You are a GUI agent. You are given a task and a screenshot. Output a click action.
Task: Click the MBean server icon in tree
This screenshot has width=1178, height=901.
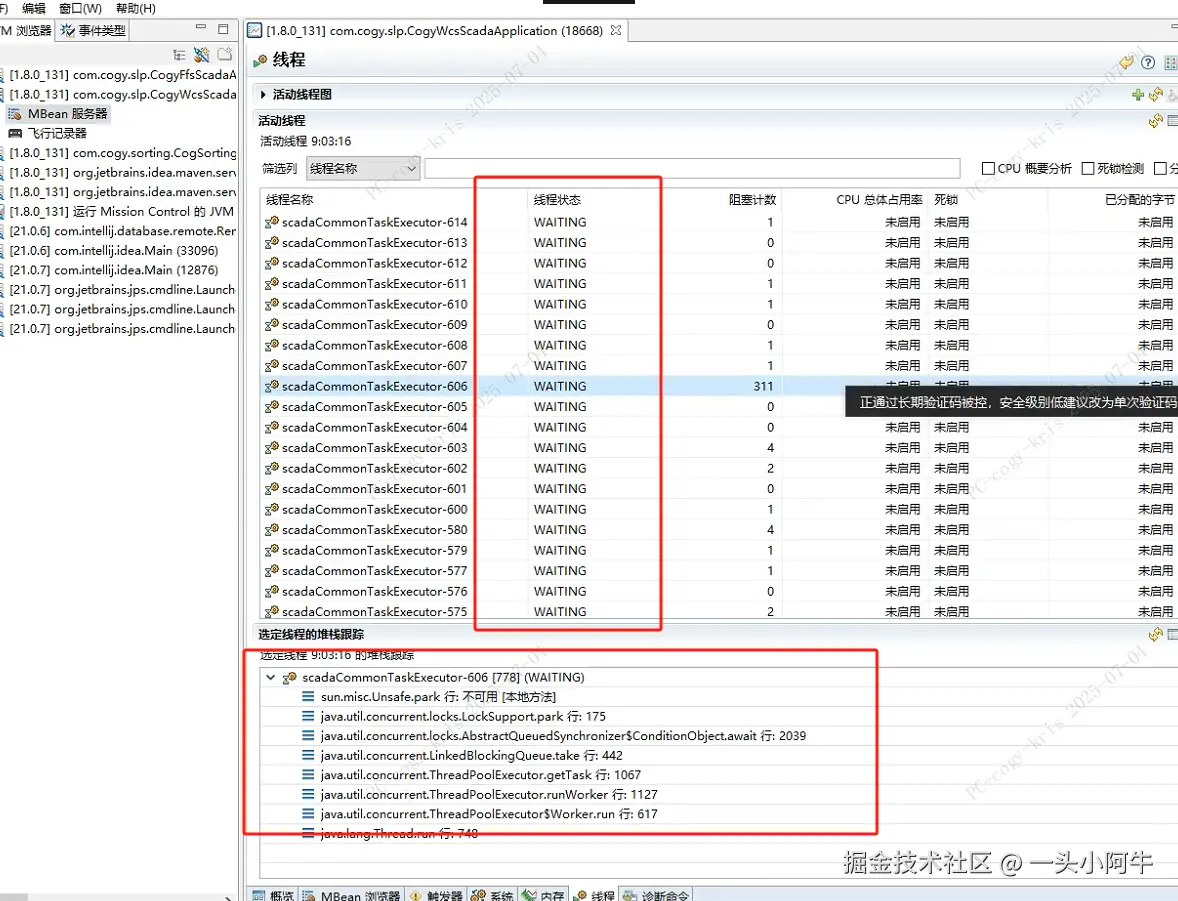pos(14,114)
